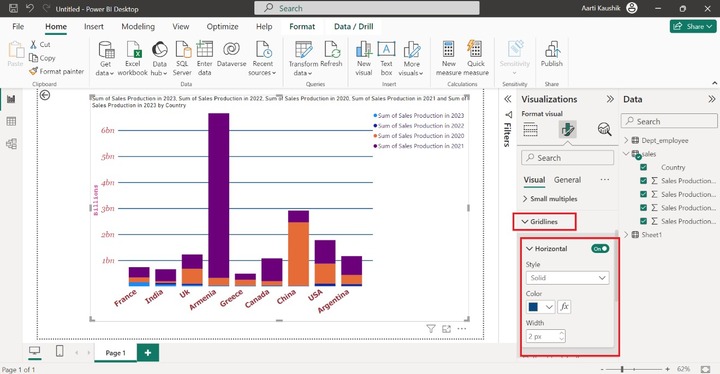Expand the Dept_employee table
720x374 pixels.
(626, 140)
